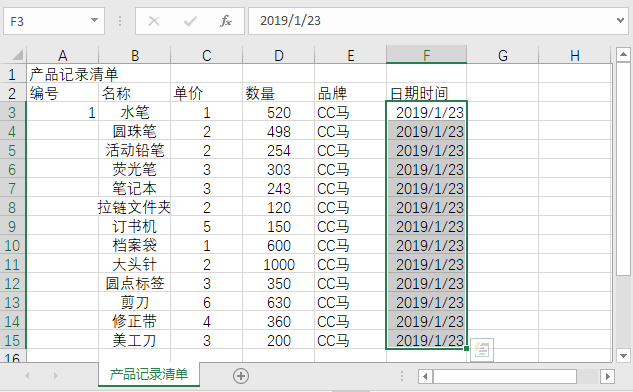
Task: Select row 1 header
Action: 13,74
